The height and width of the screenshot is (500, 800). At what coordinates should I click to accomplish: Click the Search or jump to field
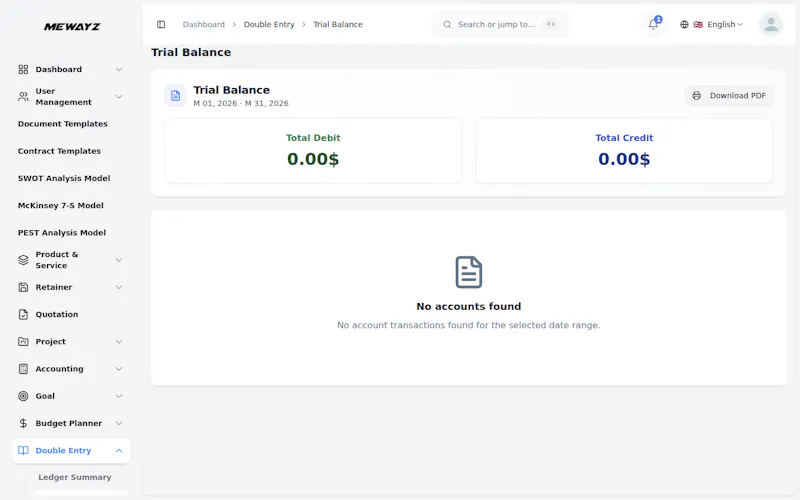click(x=501, y=24)
